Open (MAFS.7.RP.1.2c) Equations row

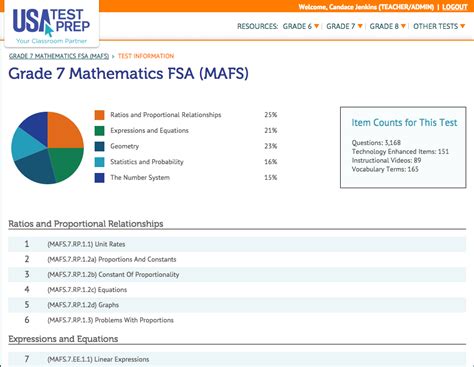coord(237,290)
